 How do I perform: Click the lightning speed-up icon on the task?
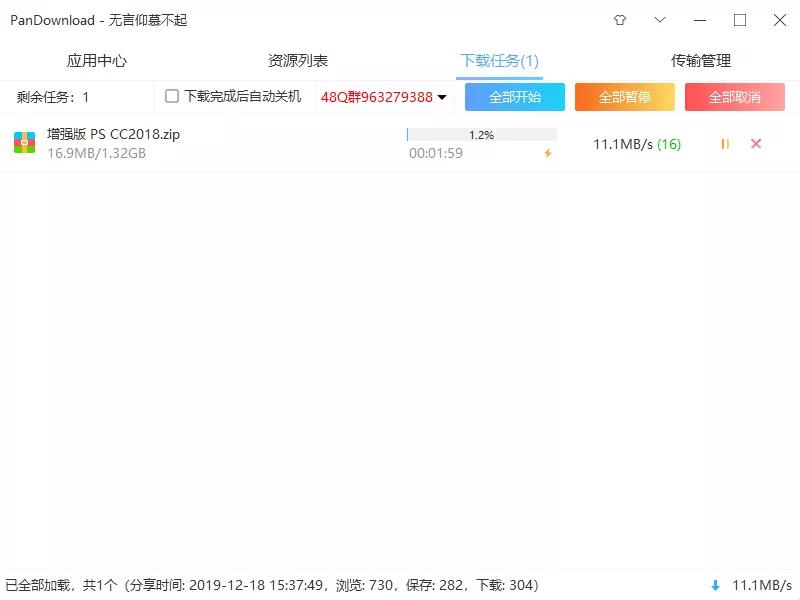pos(548,153)
